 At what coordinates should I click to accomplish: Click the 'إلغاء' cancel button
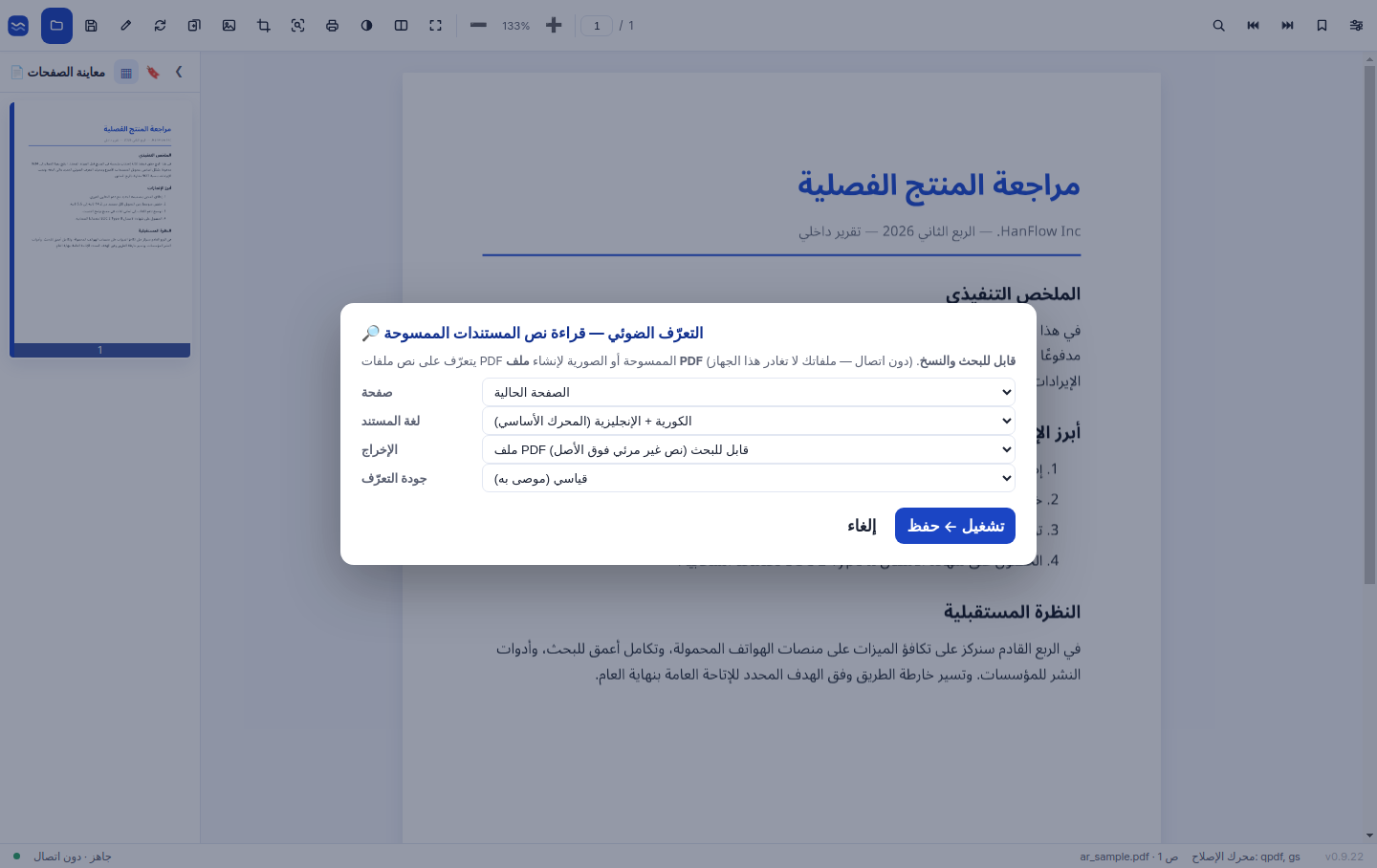click(862, 526)
